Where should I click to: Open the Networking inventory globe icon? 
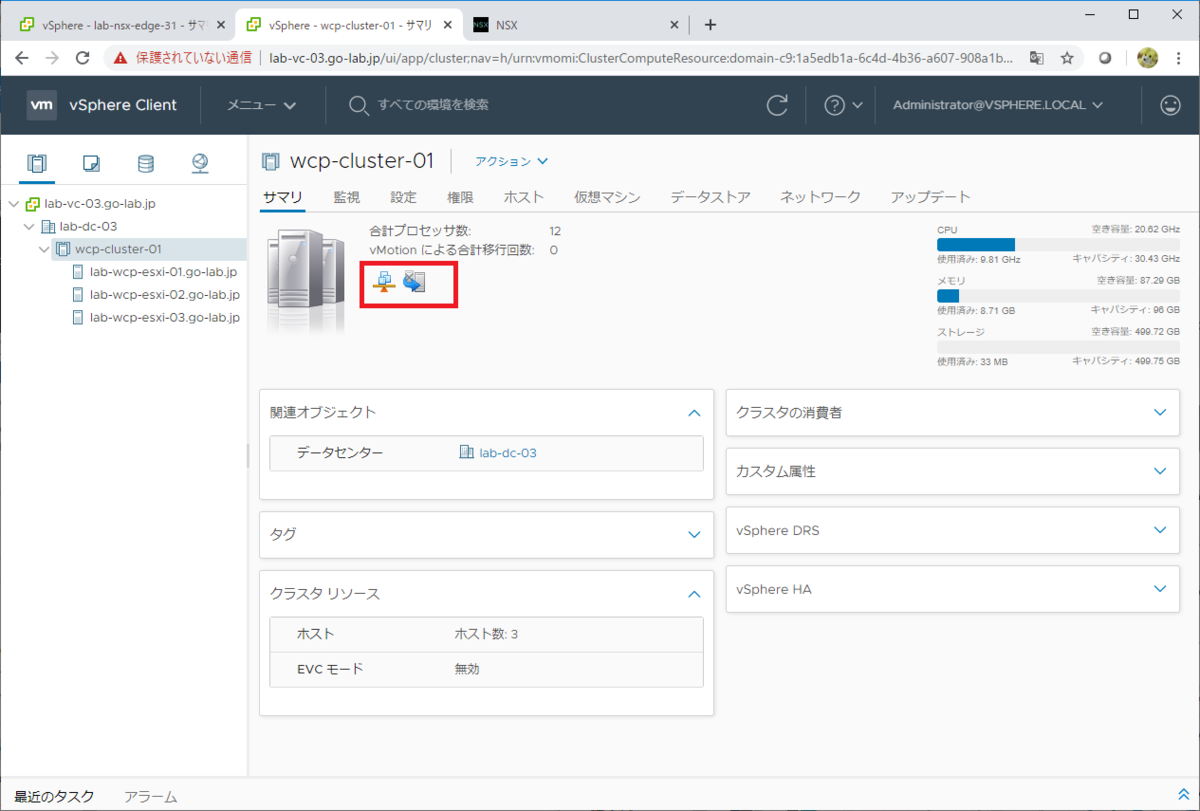[x=200, y=163]
